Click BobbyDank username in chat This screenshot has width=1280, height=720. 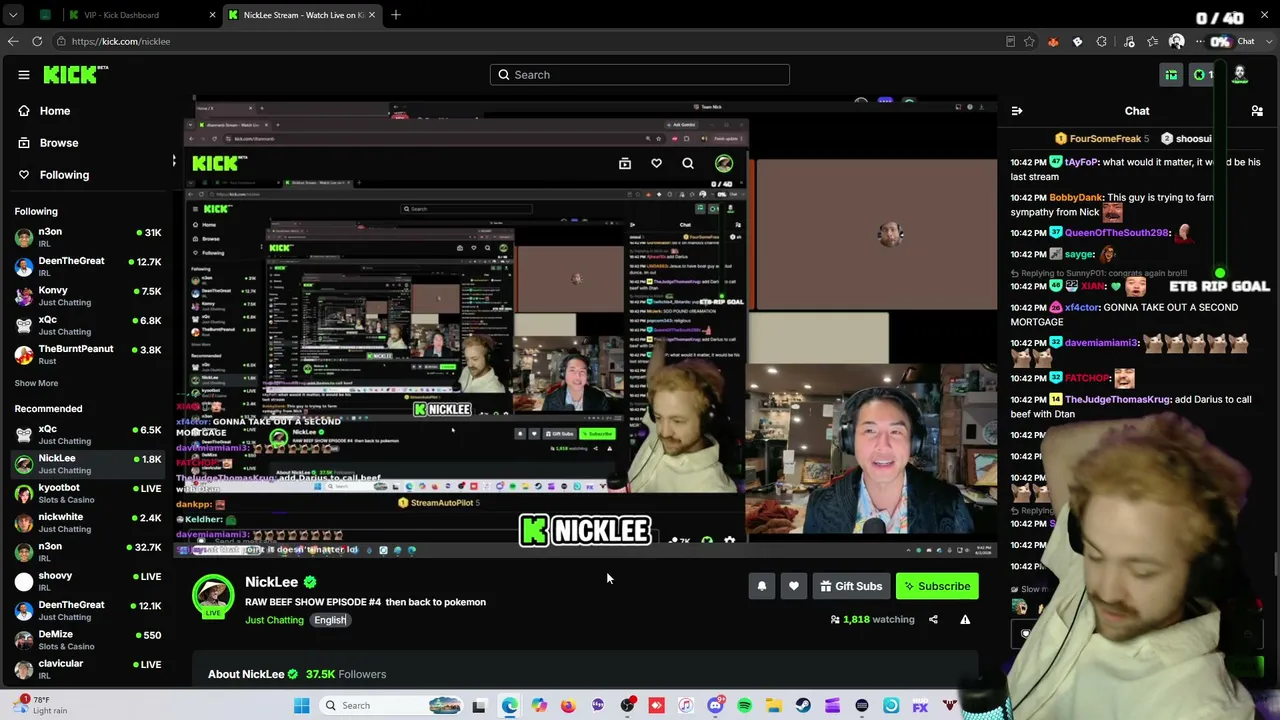[x=1076, y=198]
